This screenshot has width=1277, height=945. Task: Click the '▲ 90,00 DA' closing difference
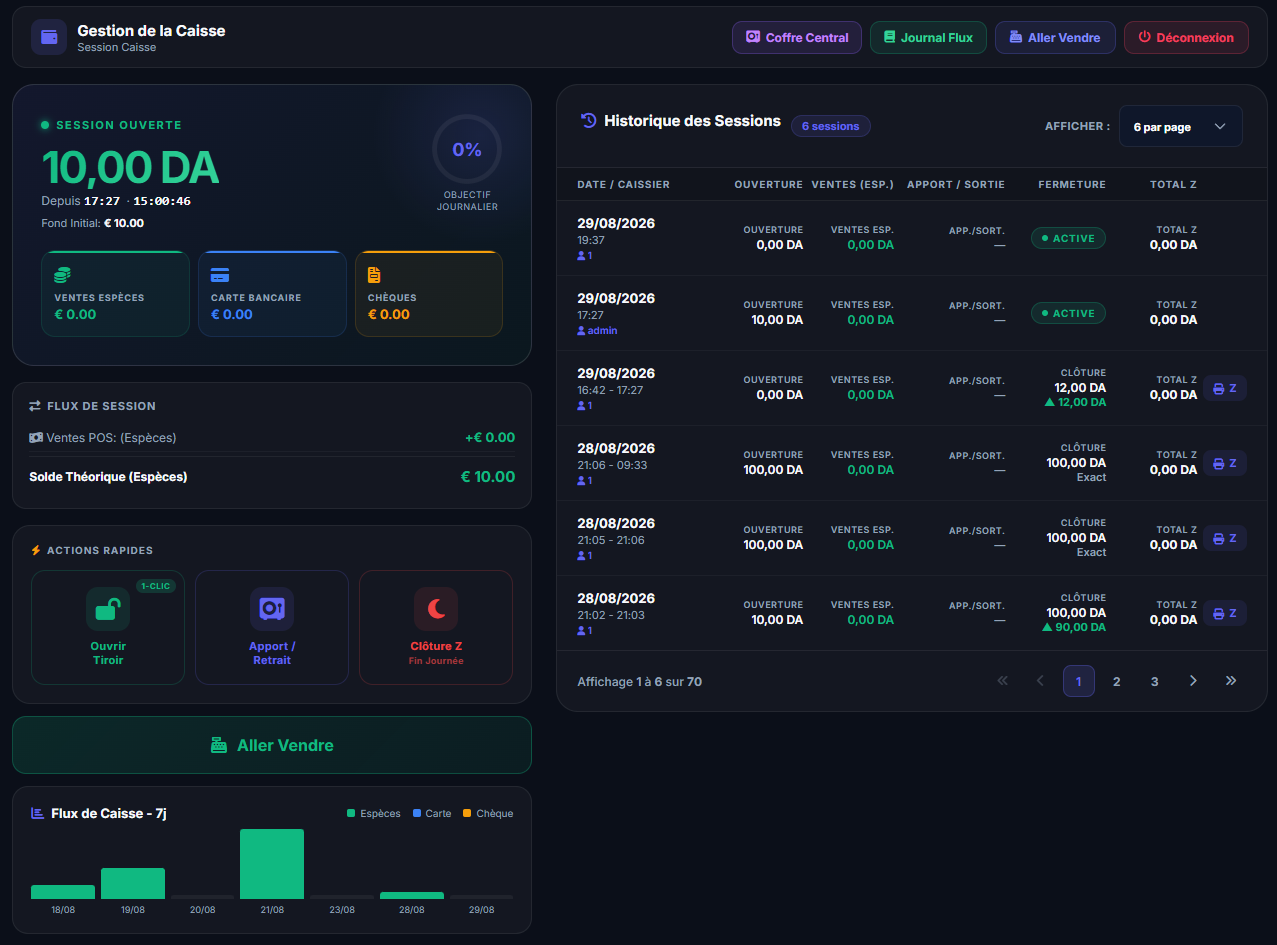[1073, 627]
